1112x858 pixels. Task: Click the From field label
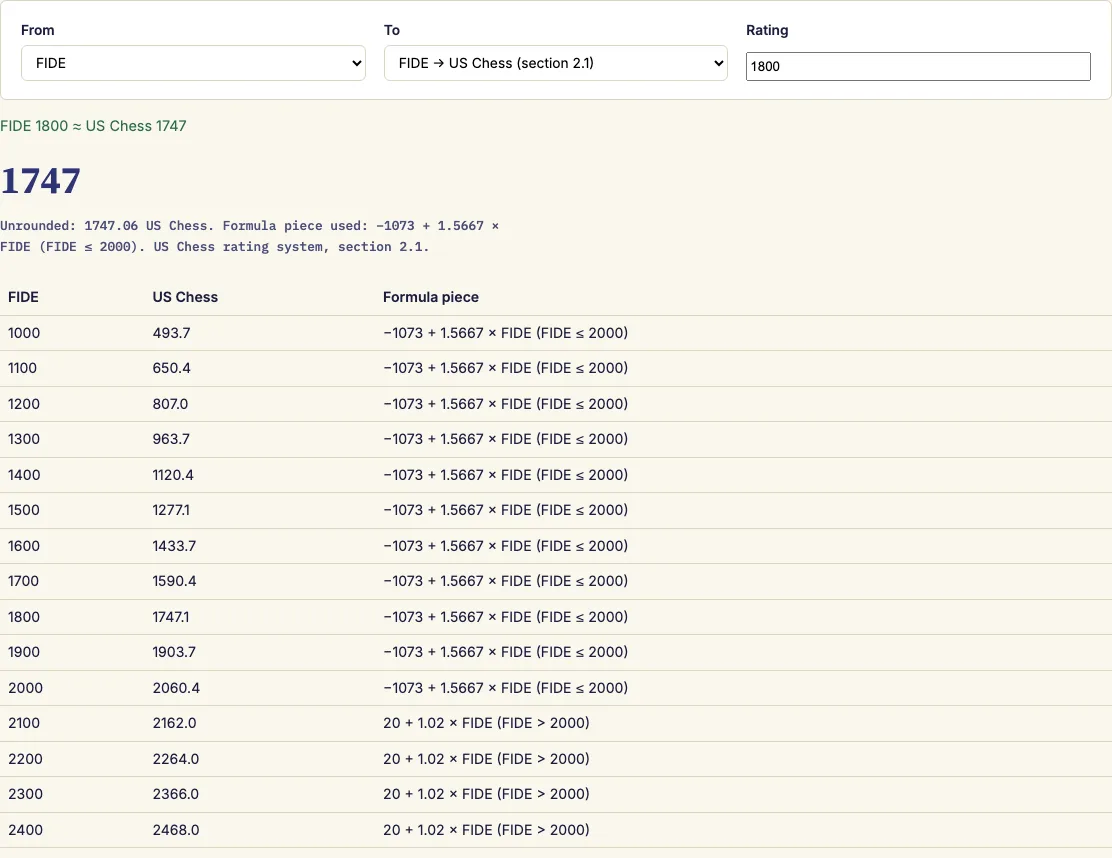38,30
